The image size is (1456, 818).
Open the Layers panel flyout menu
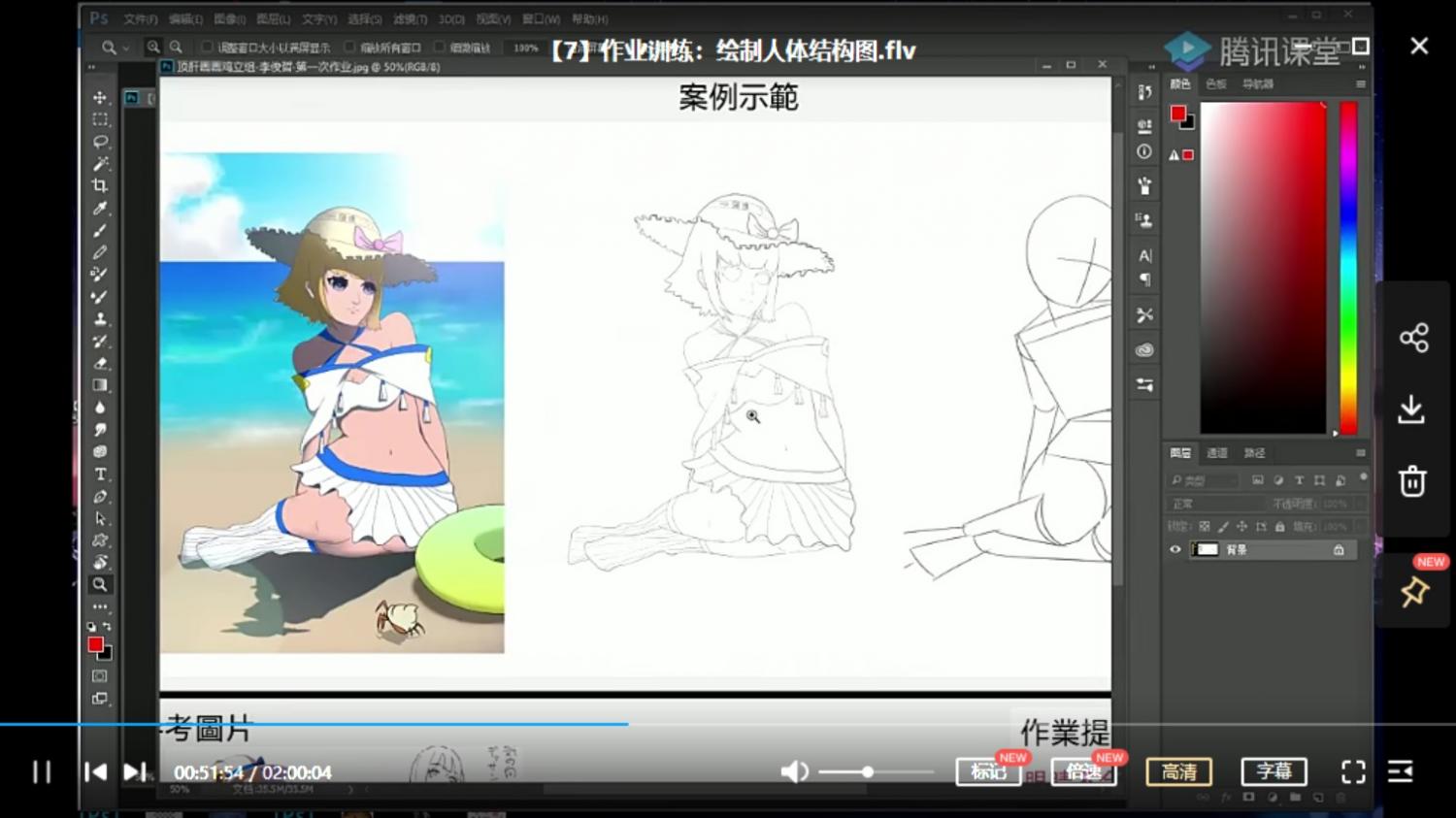(x=1361, y=453)
